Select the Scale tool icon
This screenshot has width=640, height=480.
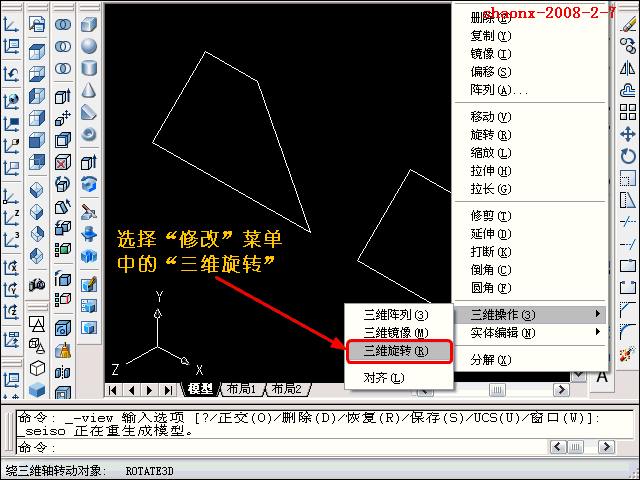pyautogui.click(x=628, y=178)
